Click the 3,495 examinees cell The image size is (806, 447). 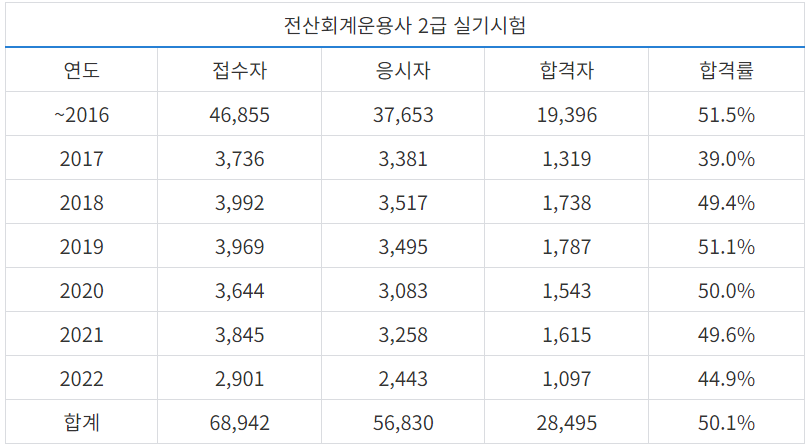click(x=403, y=247)
